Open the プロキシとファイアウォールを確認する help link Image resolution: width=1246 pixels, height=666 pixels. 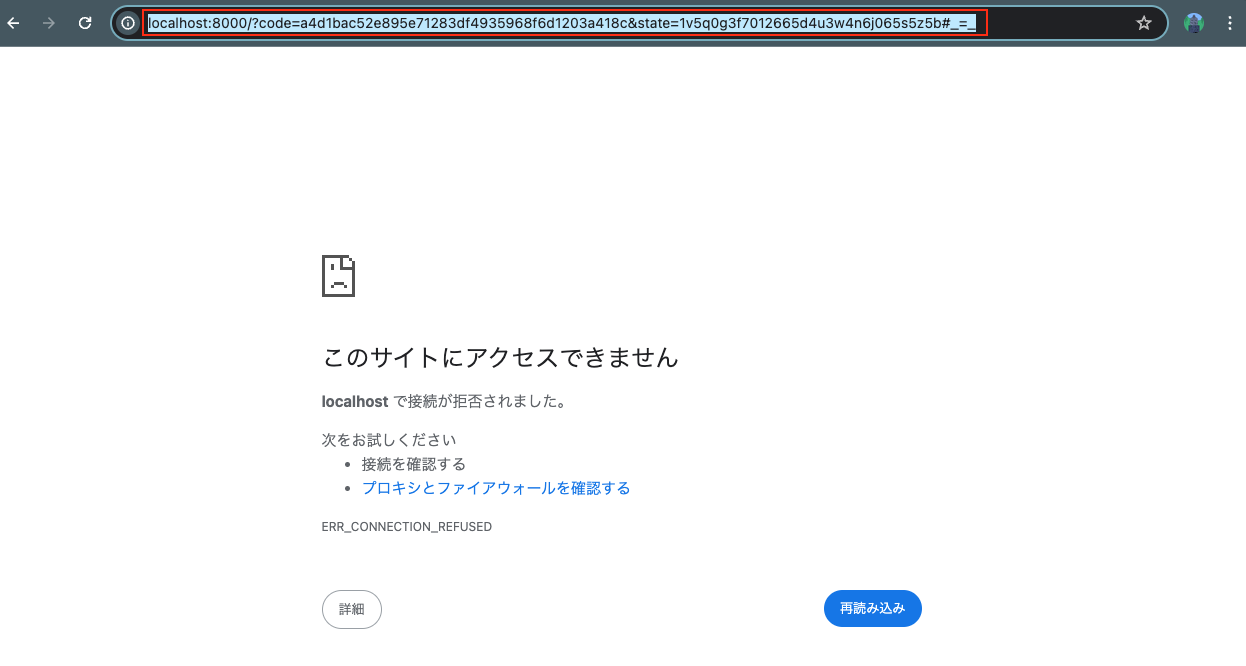496,488
